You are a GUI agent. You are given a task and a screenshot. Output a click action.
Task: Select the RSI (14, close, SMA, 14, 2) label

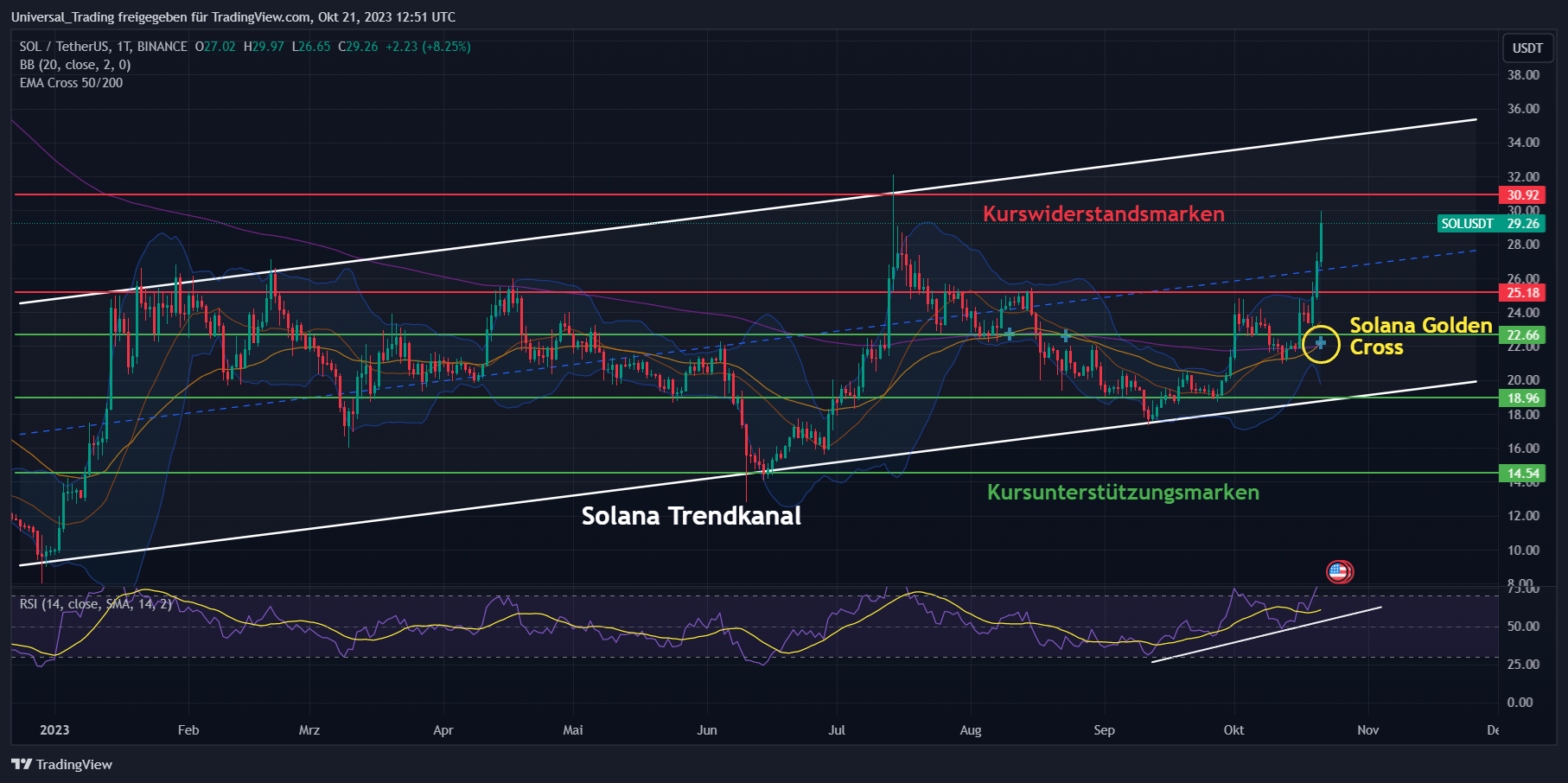(96, 603)
